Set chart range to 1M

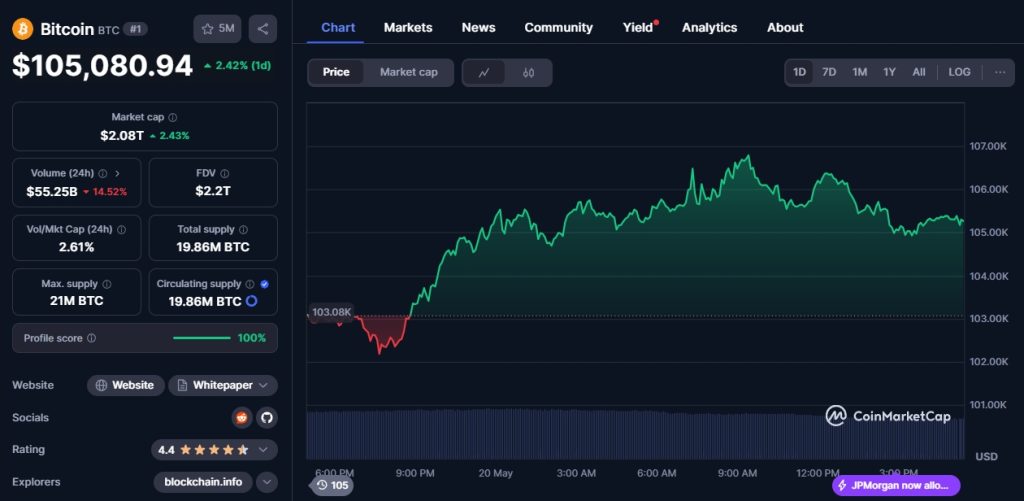859,72
